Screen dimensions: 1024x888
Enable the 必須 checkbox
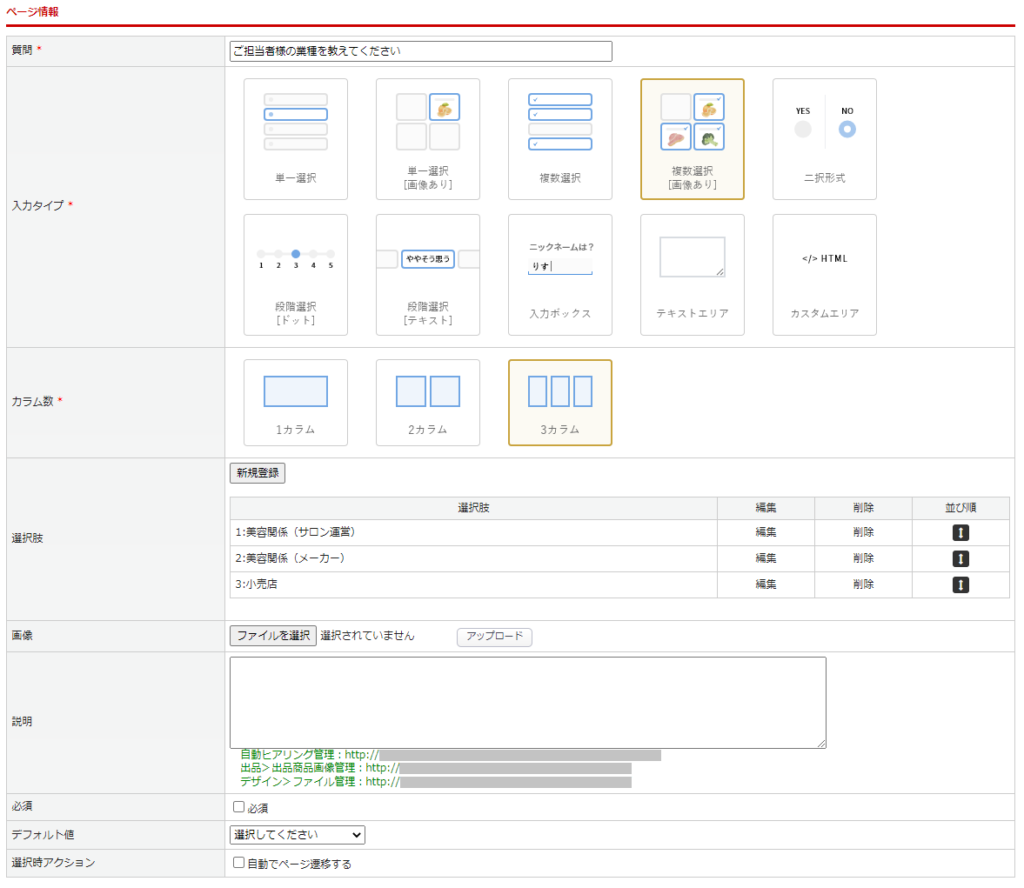pyautogui.click(x=239, y=807)
